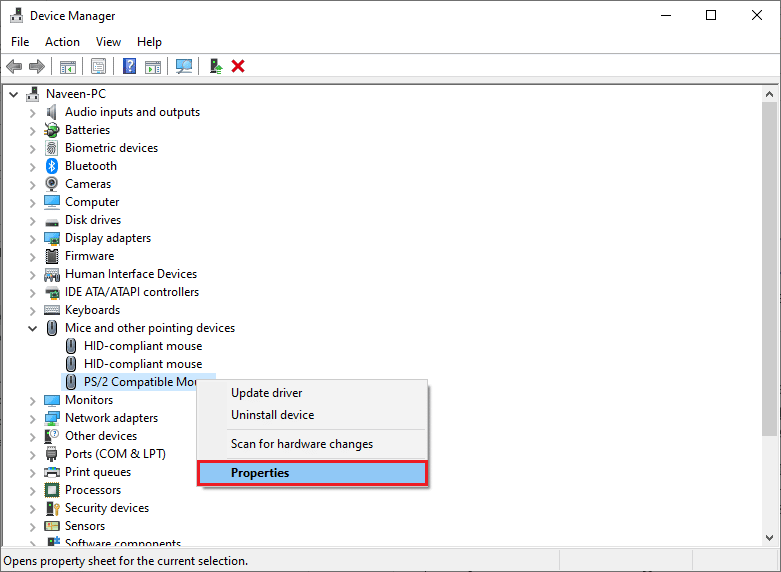Click the scrollbar up arrow
This screenshot has height=572, width=781.
769,94
